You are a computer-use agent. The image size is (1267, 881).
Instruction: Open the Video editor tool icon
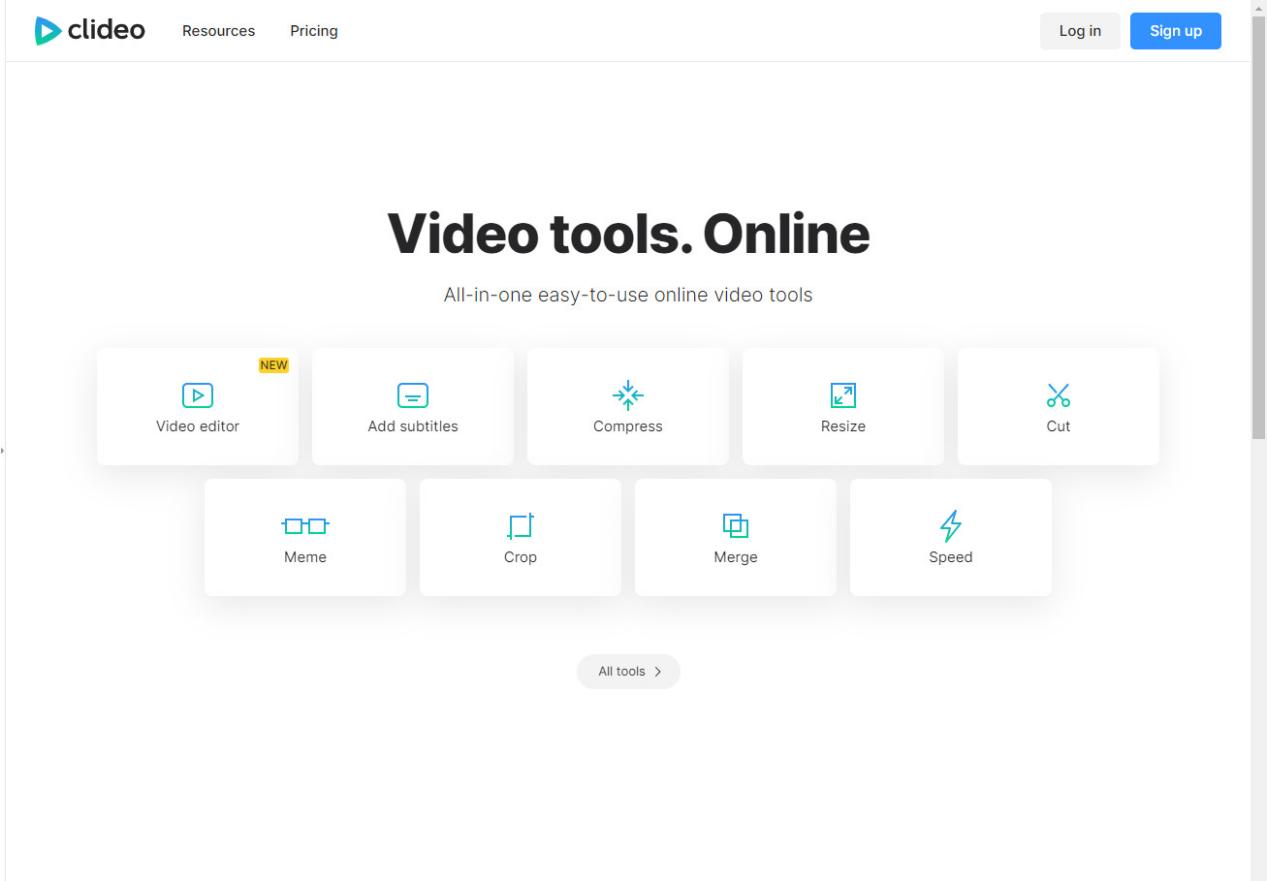tap(198, 395)
